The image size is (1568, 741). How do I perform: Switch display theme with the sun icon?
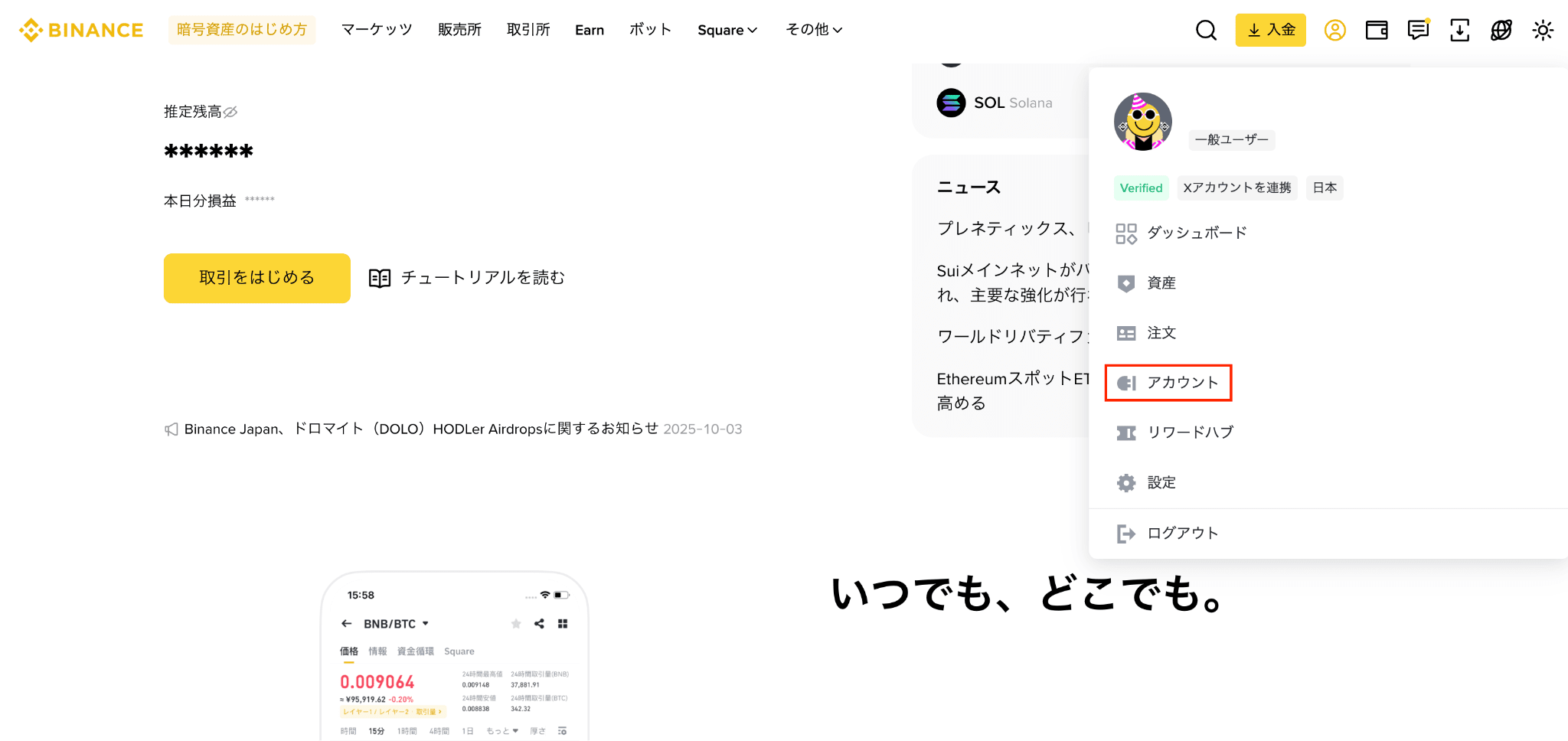[x=1542, y=30]
